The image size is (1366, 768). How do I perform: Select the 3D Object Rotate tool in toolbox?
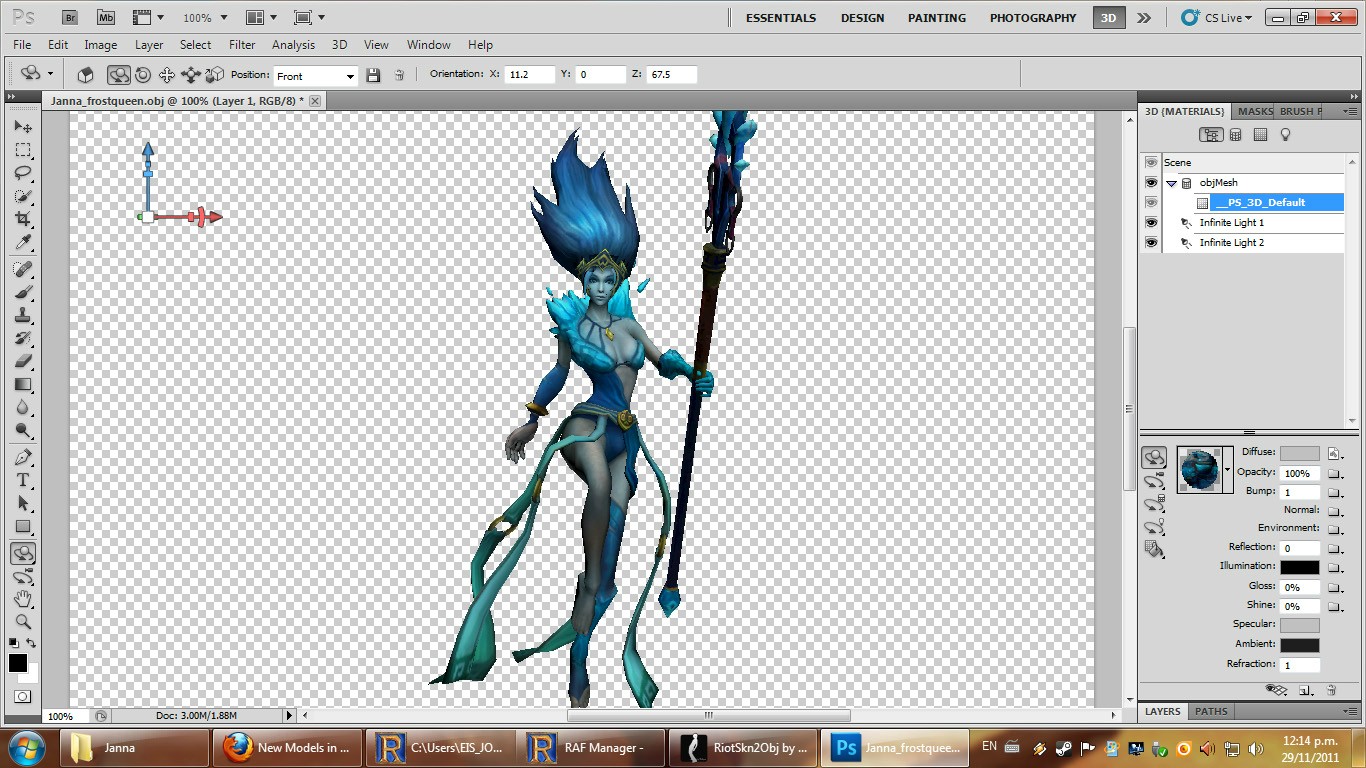(23, 553)
